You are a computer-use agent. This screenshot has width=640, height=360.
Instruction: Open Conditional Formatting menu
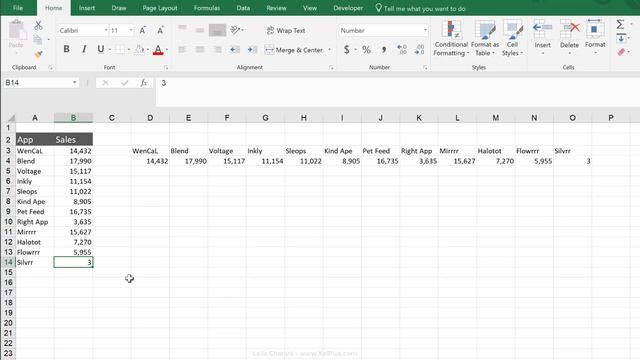click(451, 39)
